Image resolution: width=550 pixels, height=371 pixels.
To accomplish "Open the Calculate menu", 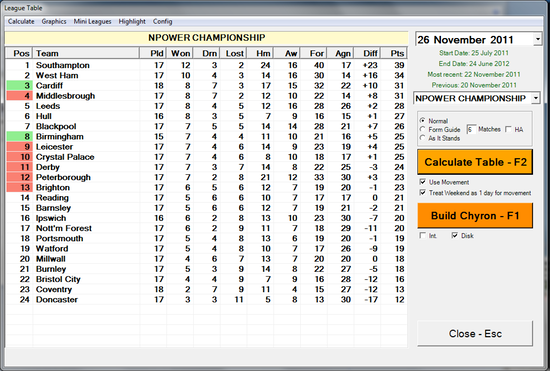I will [21, 21].
